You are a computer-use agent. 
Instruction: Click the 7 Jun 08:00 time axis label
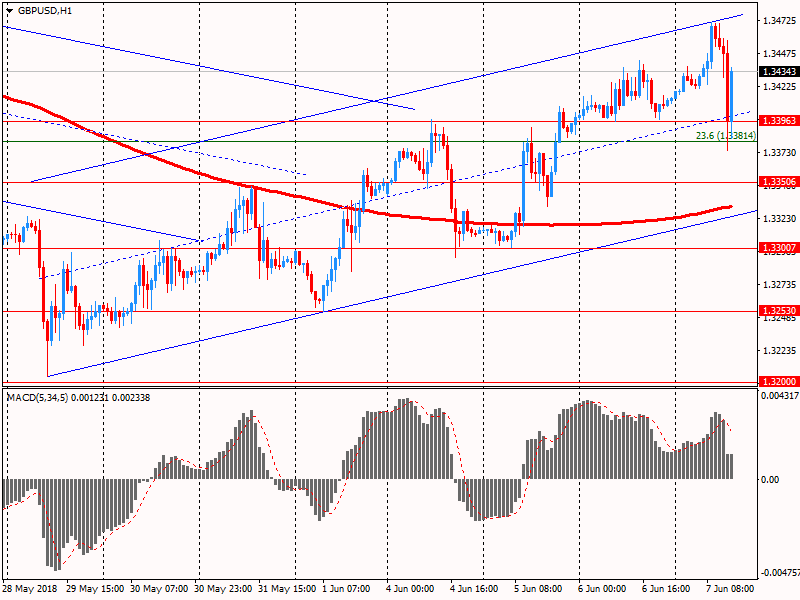click(730, 589)
